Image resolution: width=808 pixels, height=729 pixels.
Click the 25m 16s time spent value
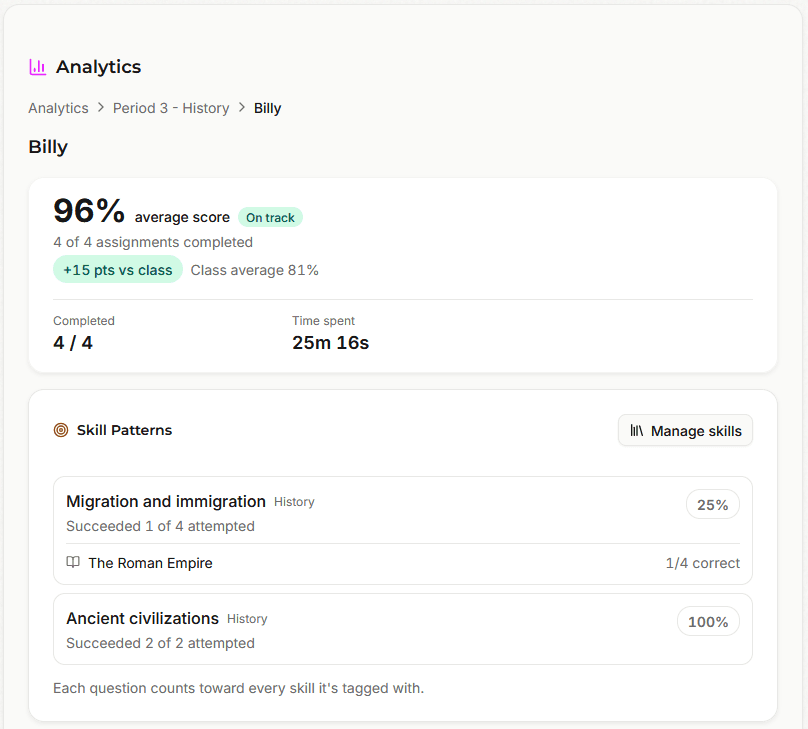330,343
